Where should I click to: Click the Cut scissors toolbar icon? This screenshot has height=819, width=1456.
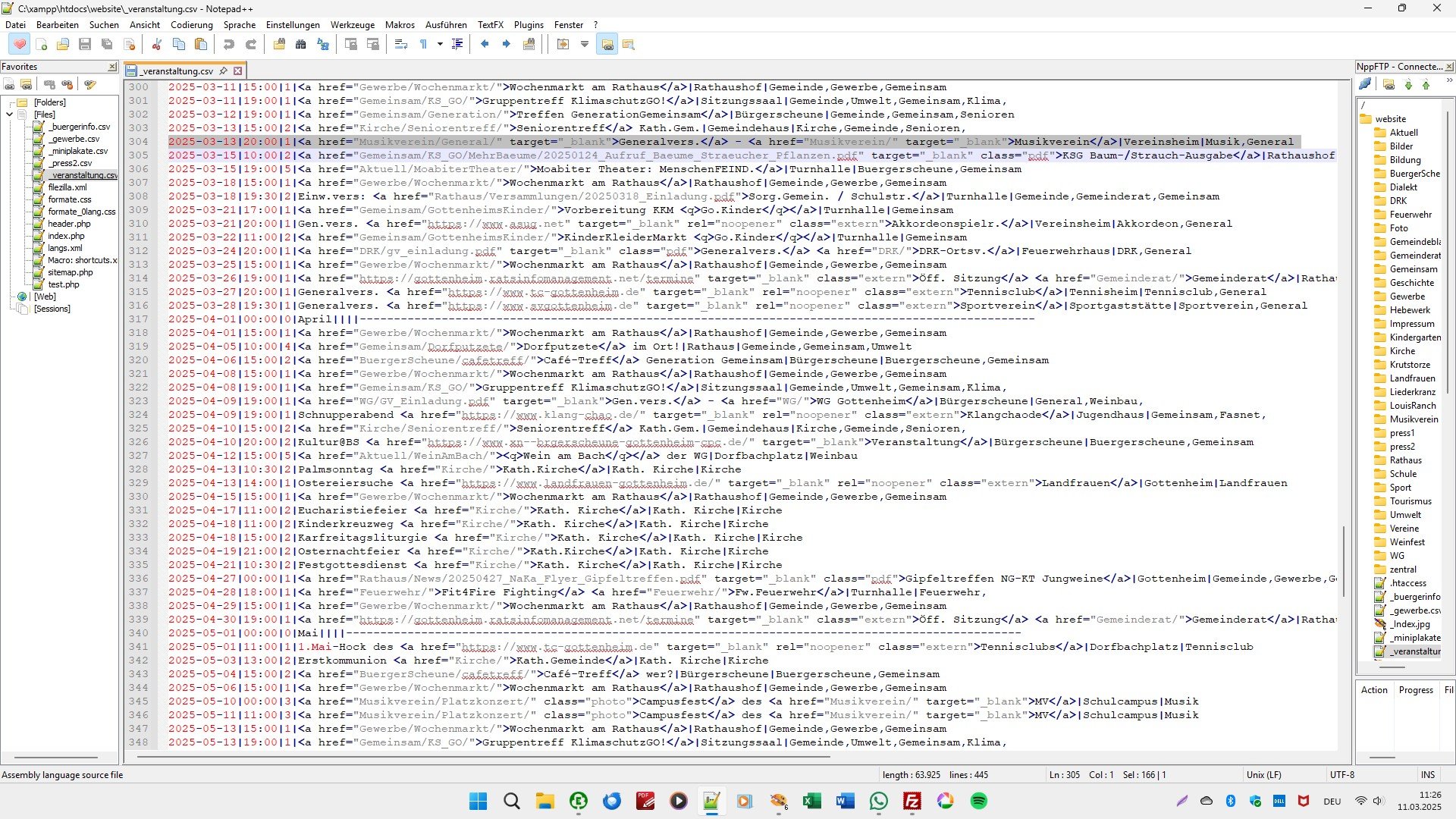click(x=156, y=45)
